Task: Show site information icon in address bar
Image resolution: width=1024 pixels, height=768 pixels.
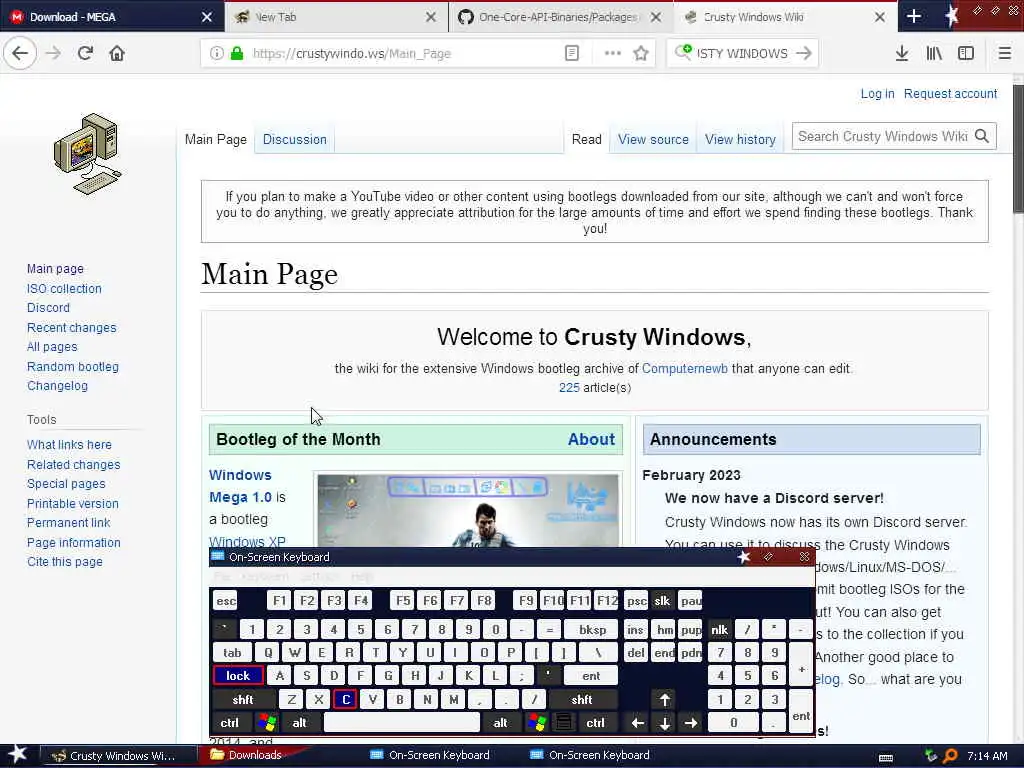Action: click(217, 54)
